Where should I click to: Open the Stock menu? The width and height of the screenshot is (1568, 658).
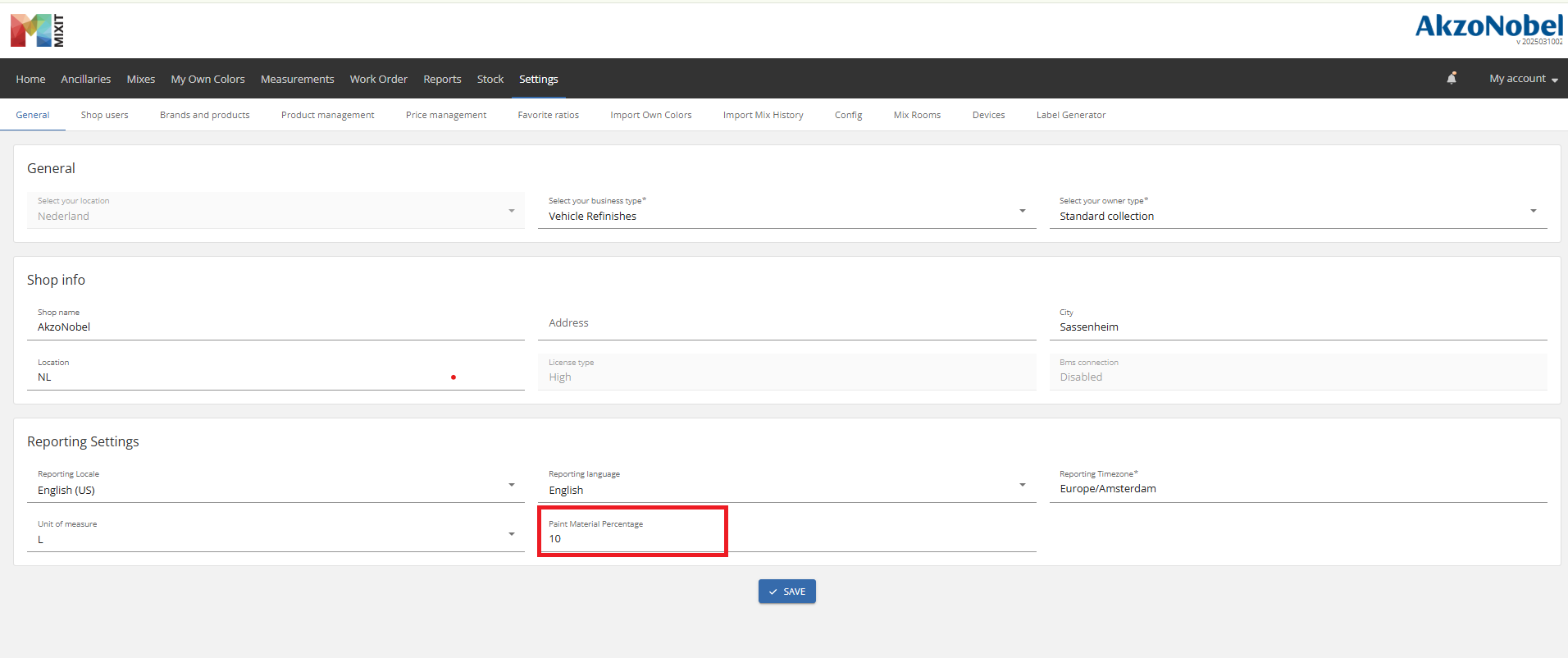point(490,79)
